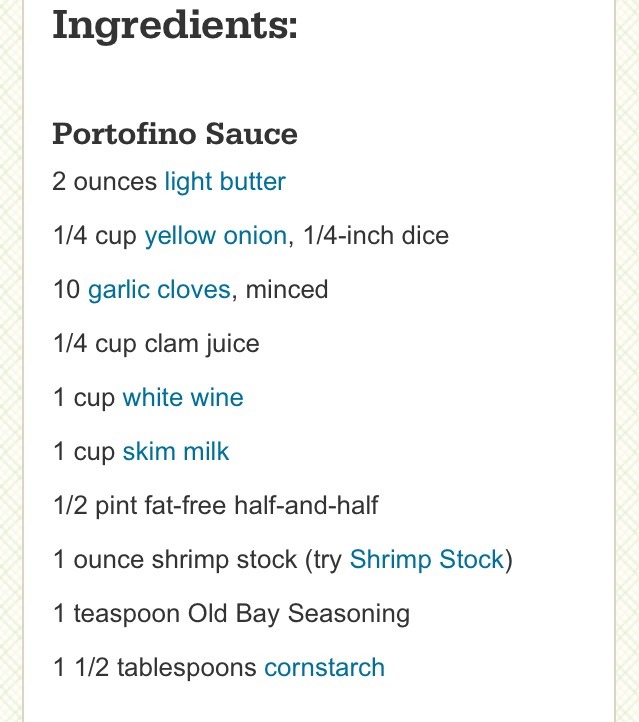This screenshot has height=722, width=639.
Task: Click the fat-free half-and-half ingredient line
Action: point(216,505)
